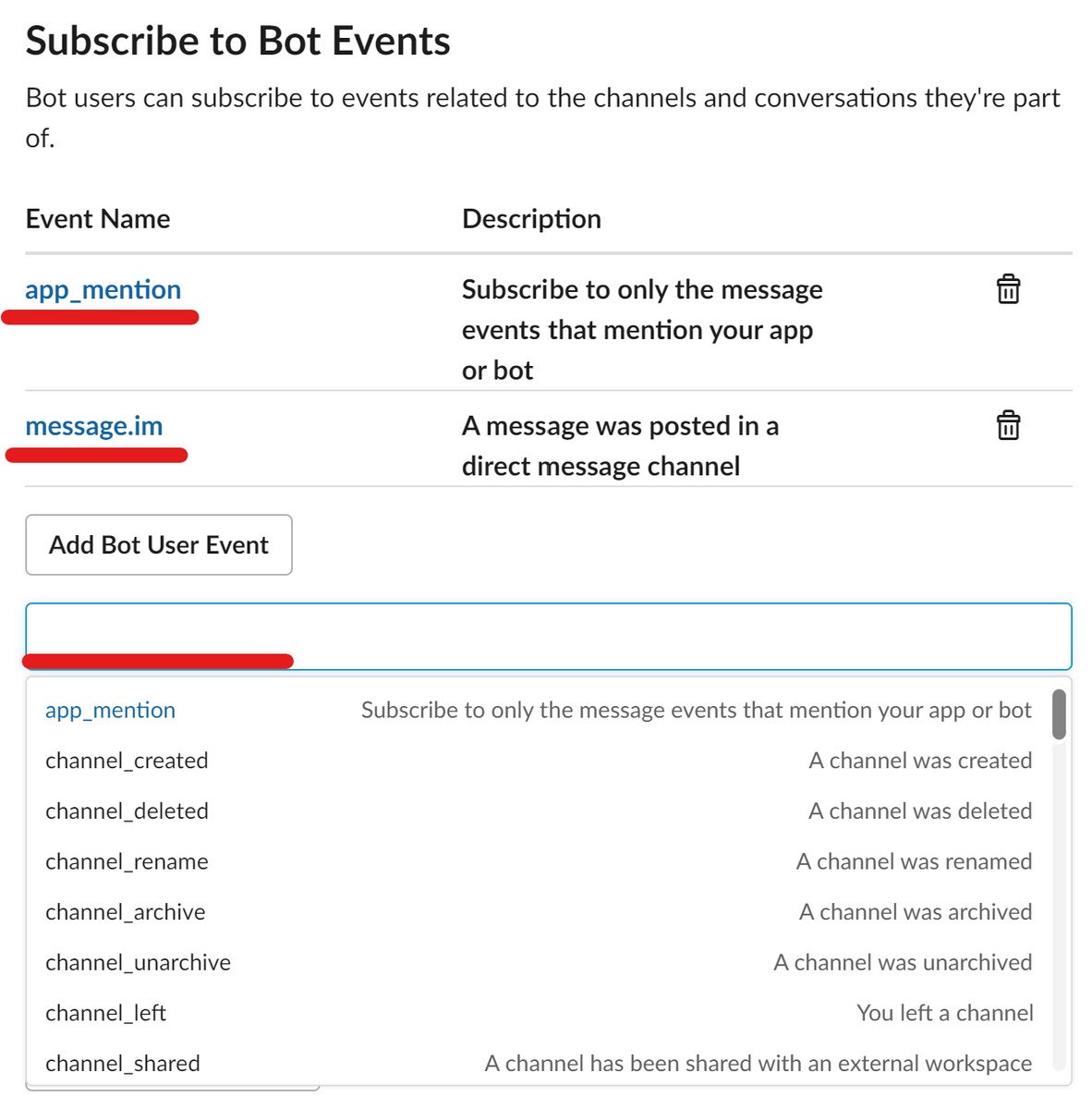This screenshot has height=1109, width=1092.
Task: Click the Event Name column header
Action: point(98,219)
